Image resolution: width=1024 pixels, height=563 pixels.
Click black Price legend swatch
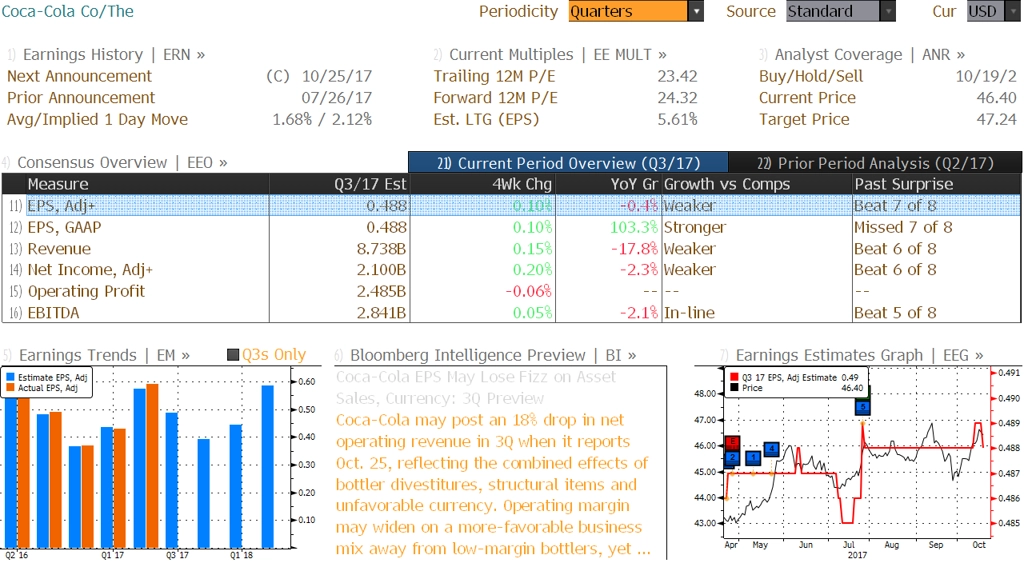(734, 388)
